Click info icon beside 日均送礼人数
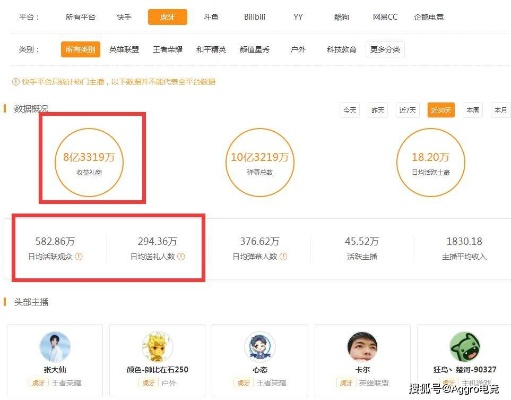 [x=181, y=257]
